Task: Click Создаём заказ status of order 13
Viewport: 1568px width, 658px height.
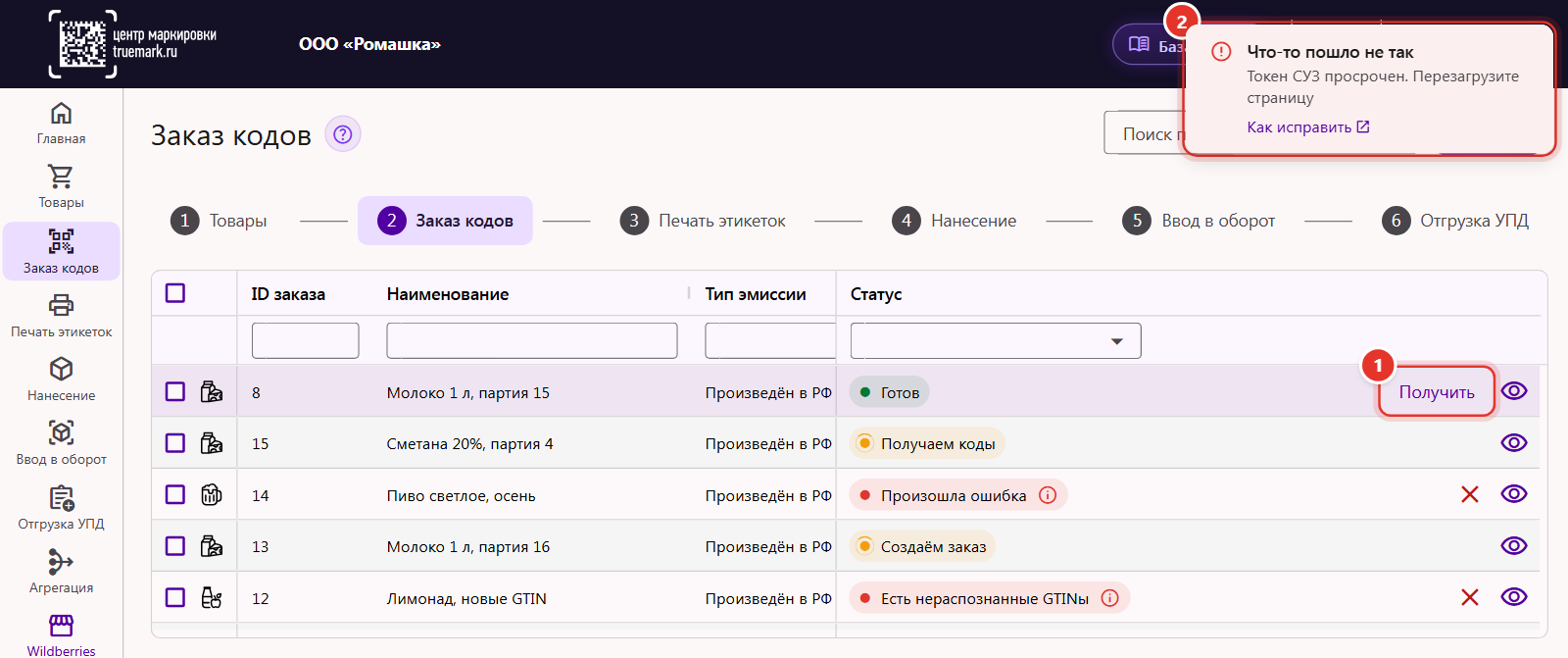Action: click(922, 546)
